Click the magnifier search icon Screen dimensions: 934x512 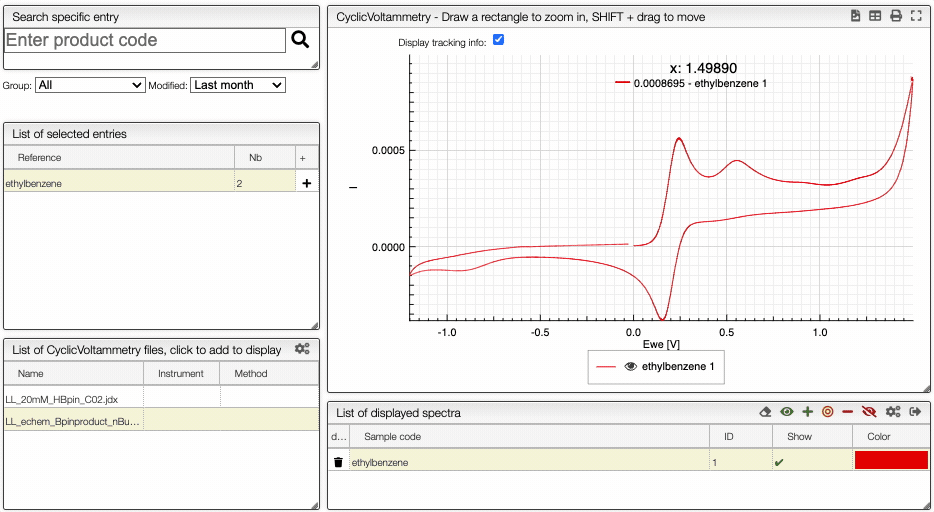point(300,40)
